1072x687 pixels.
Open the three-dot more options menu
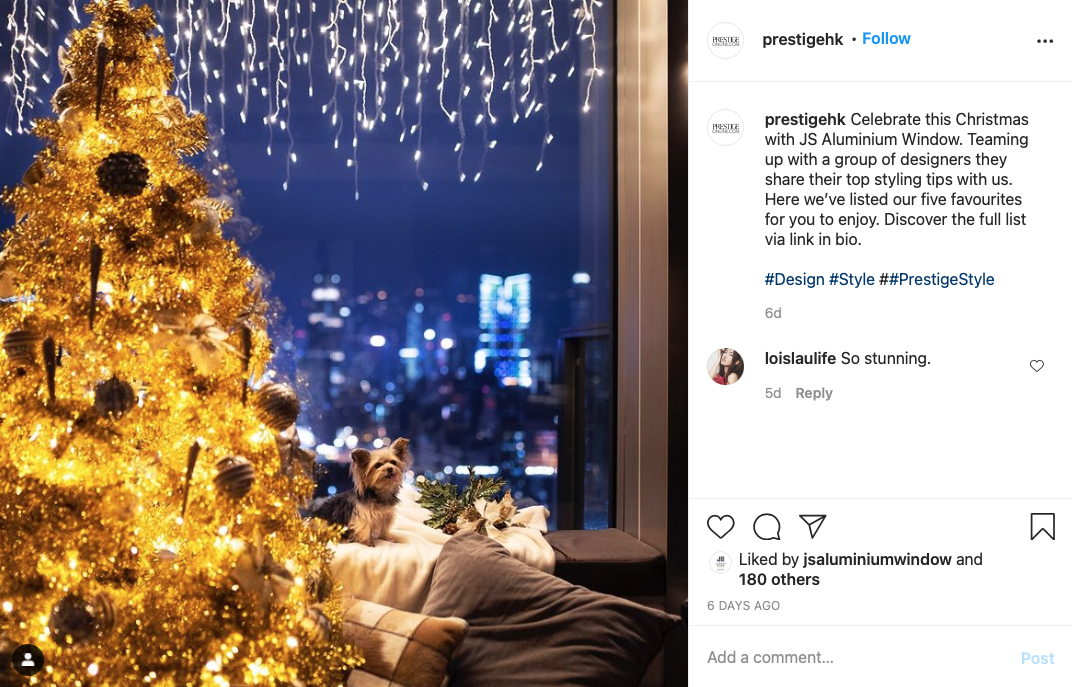pos(1045,41)
